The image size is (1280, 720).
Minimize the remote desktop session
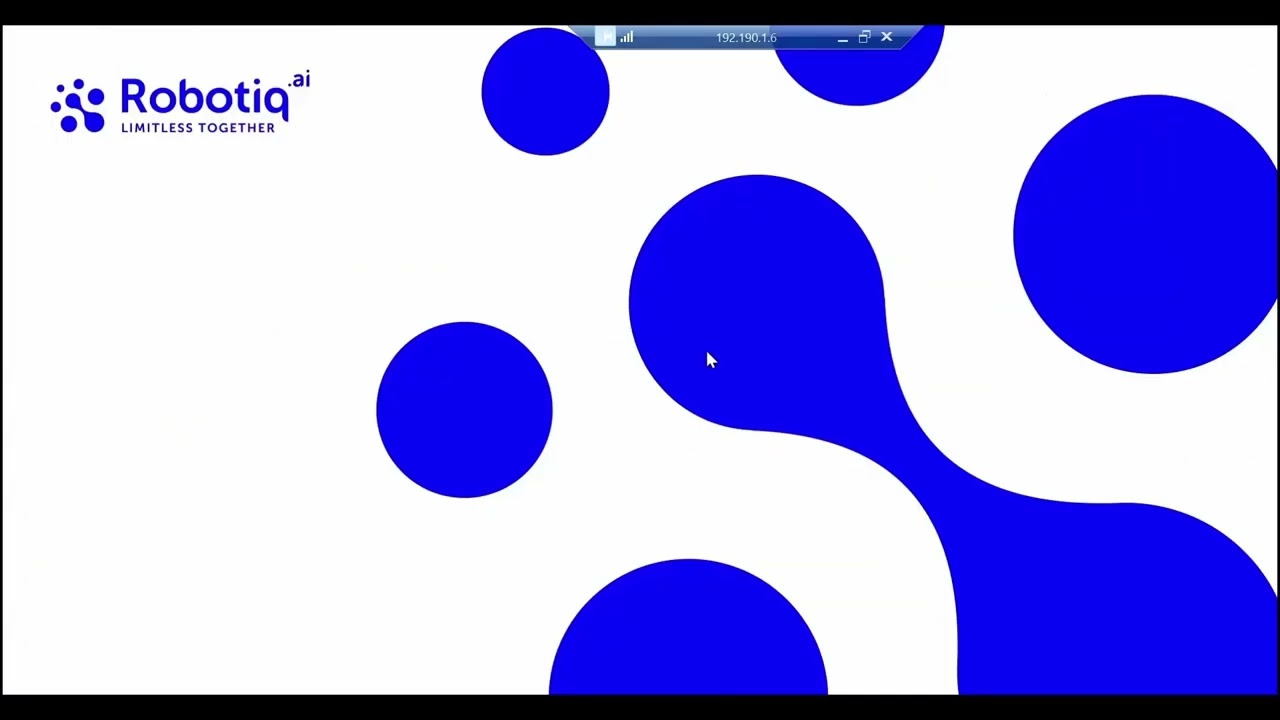(x=843, y=38)
